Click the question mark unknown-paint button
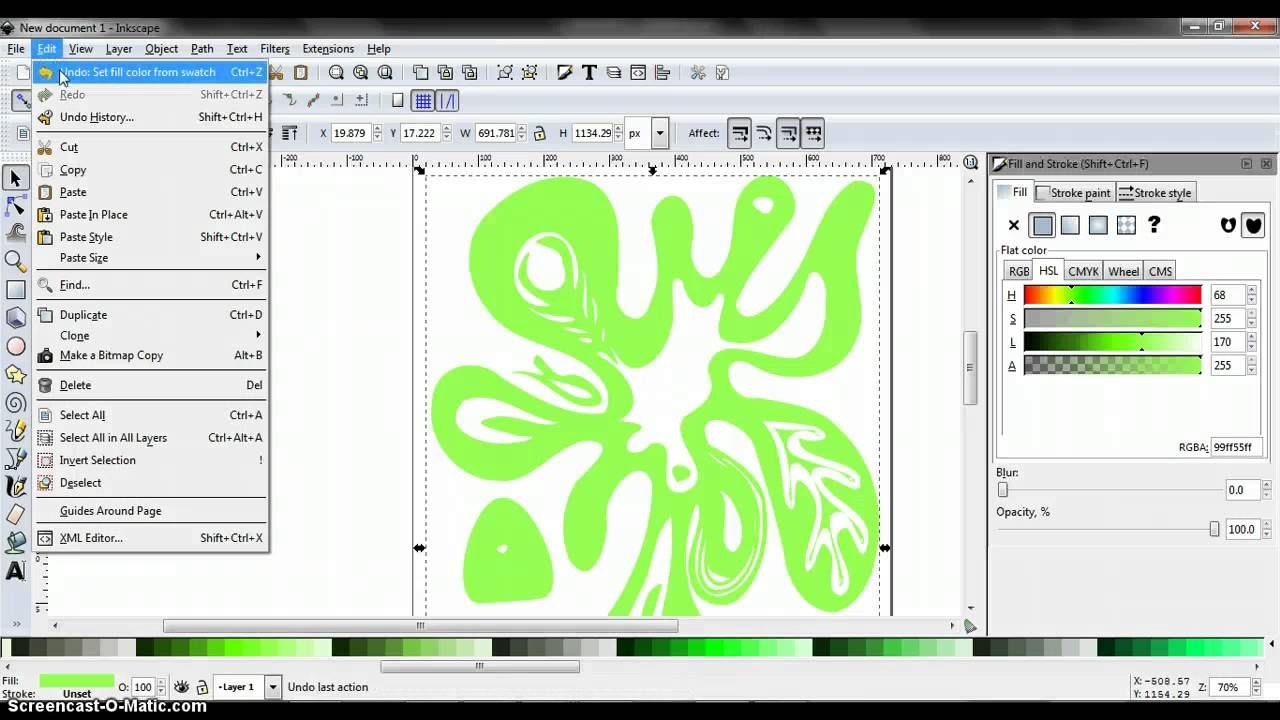Image resolution: width=1280 pixels, height=720 pixels. click(1154, 225)
